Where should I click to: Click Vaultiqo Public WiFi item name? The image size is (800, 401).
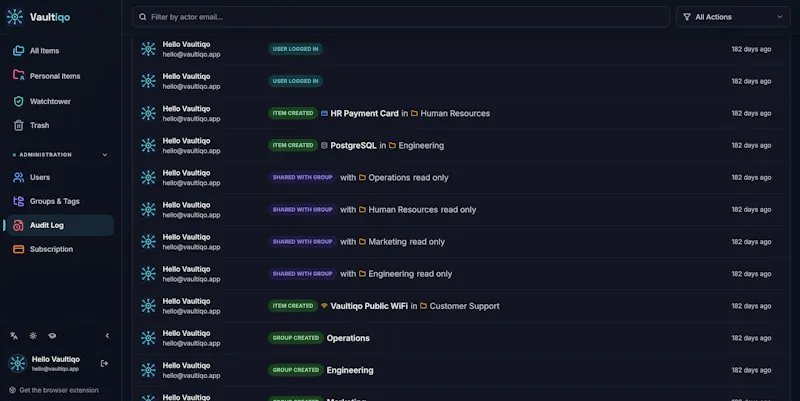click(x=369, y=306)
